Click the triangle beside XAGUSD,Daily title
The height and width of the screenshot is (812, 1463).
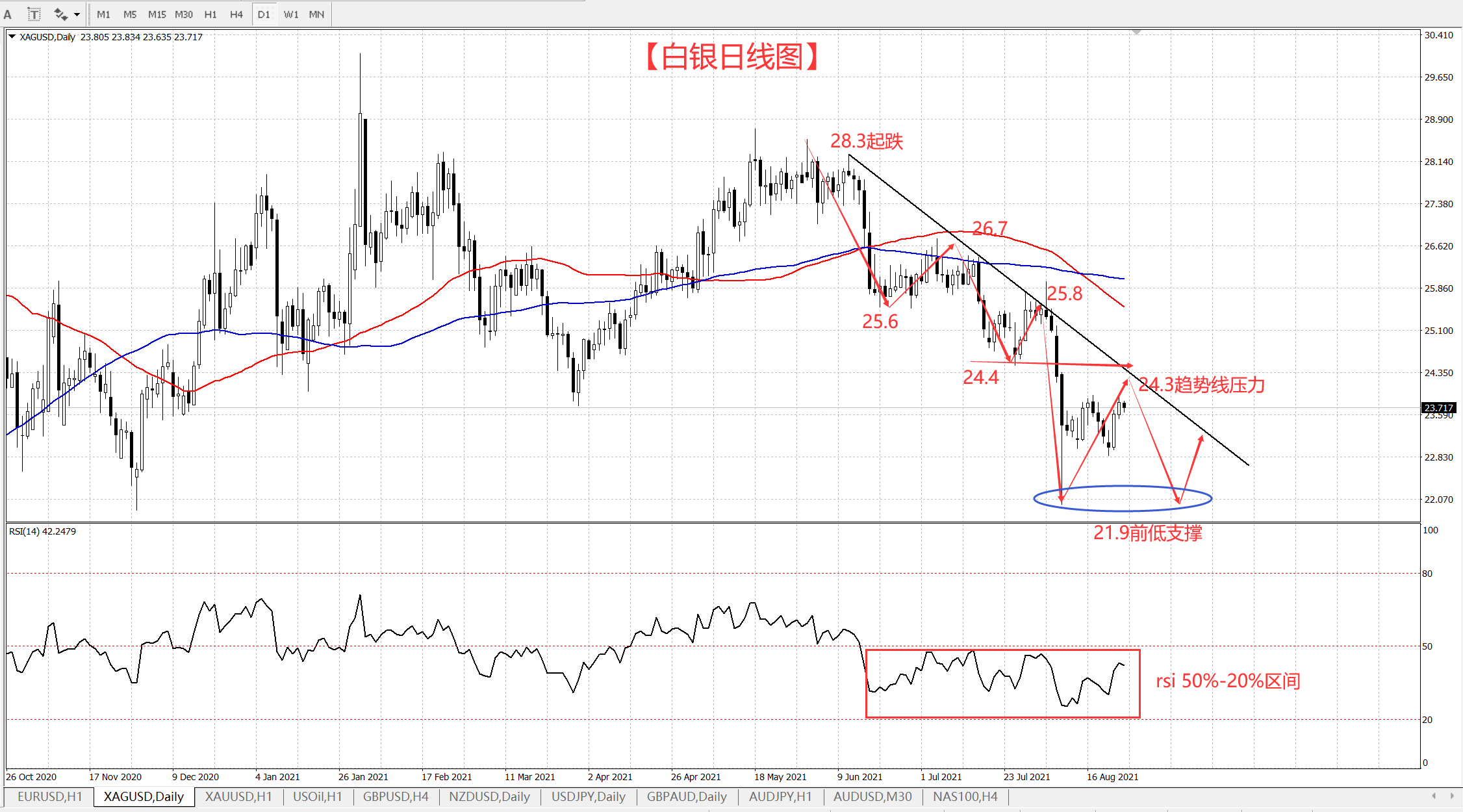tap(12, 37)
